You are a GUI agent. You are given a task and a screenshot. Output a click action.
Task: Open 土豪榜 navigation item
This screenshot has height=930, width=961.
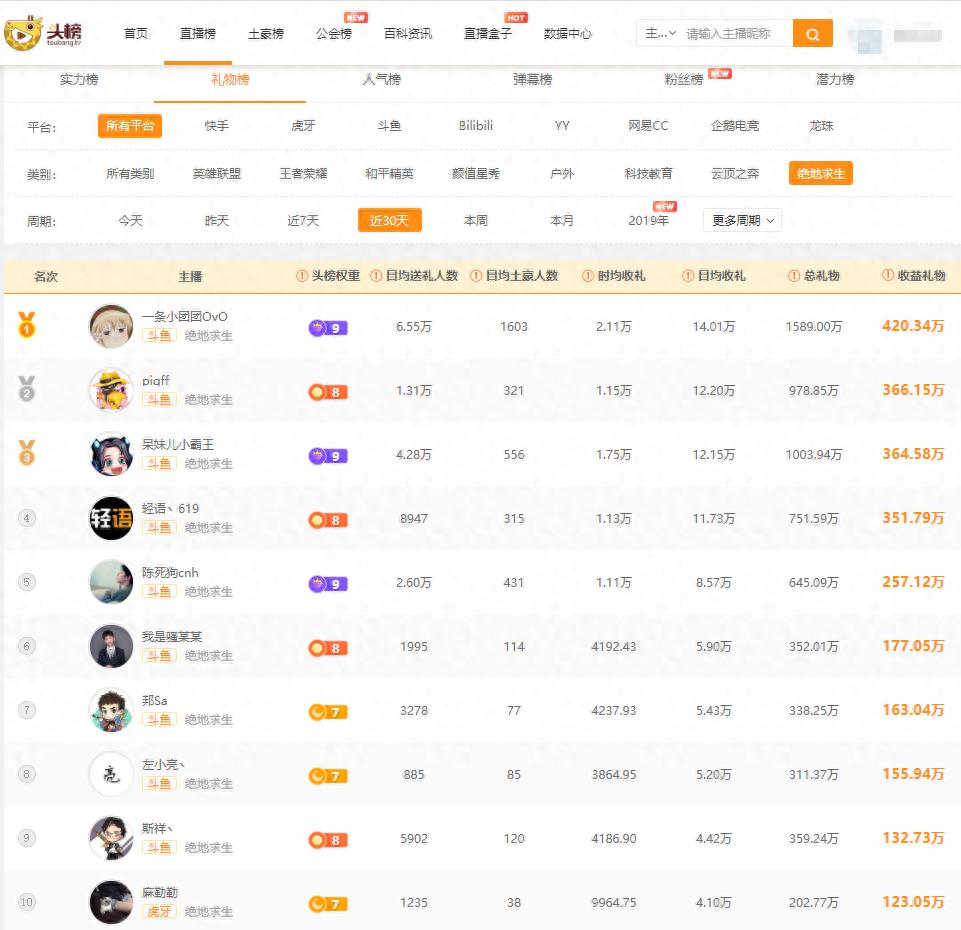[265, 33]
